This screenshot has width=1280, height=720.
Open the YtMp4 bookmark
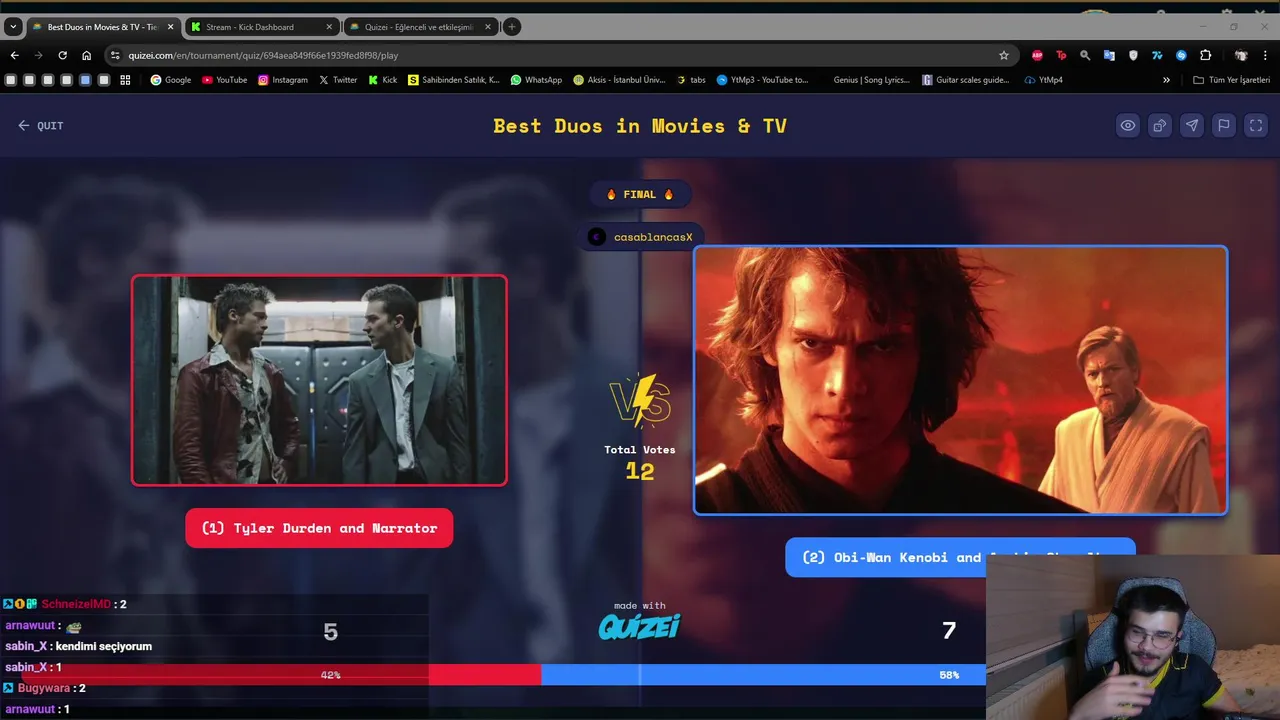point(1044,80)
